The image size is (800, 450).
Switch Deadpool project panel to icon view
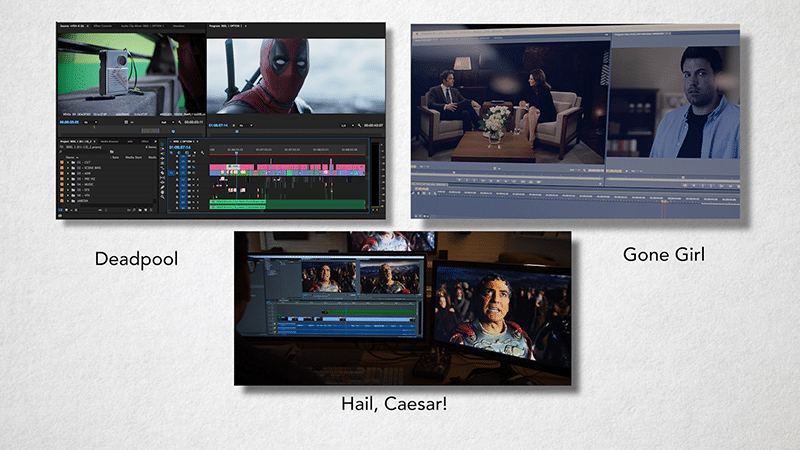[x=66, y=210]
